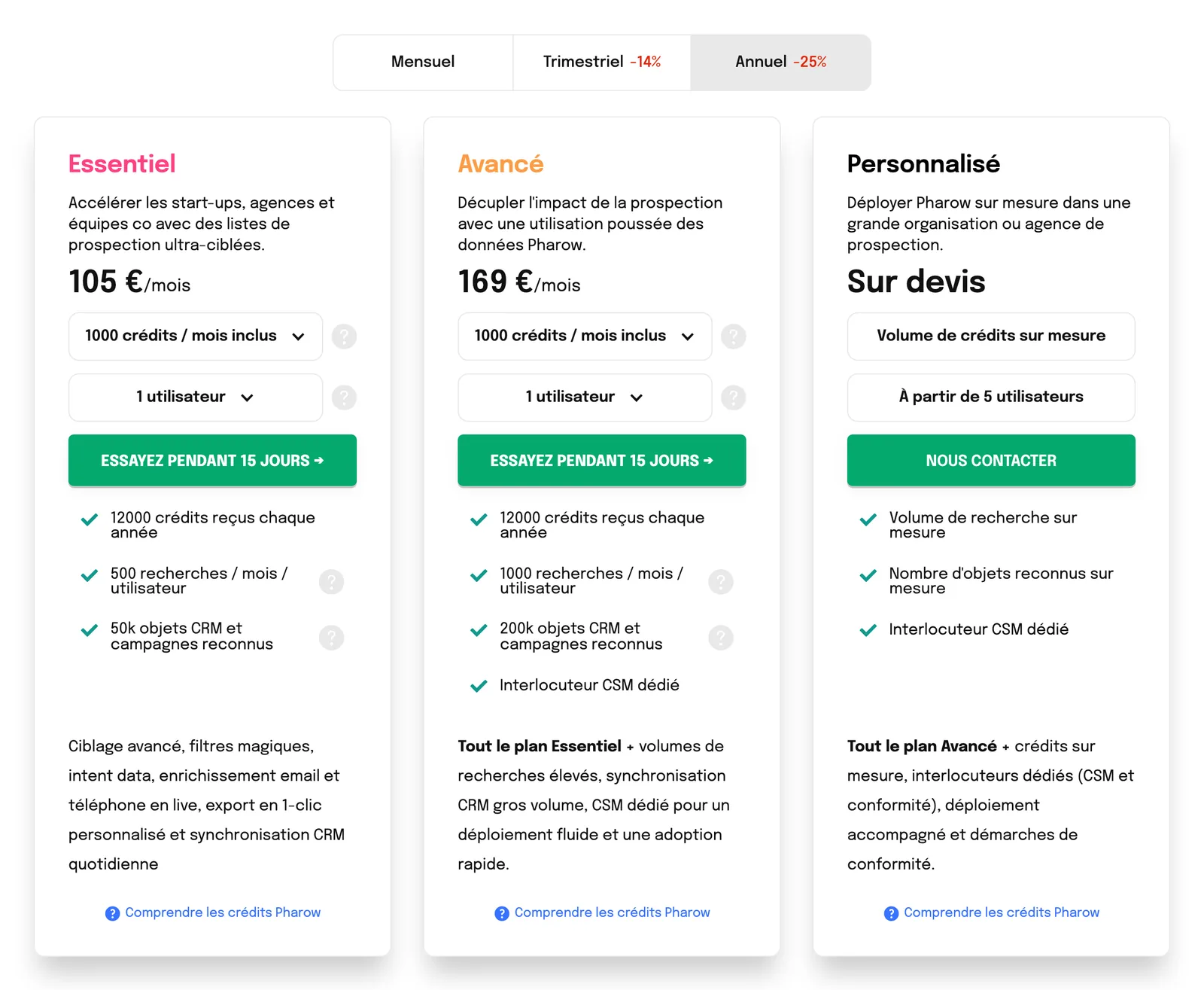Start Essentiel 15-day trial button
Screen dimensions: 1204x990
click(x=212, y=461)
